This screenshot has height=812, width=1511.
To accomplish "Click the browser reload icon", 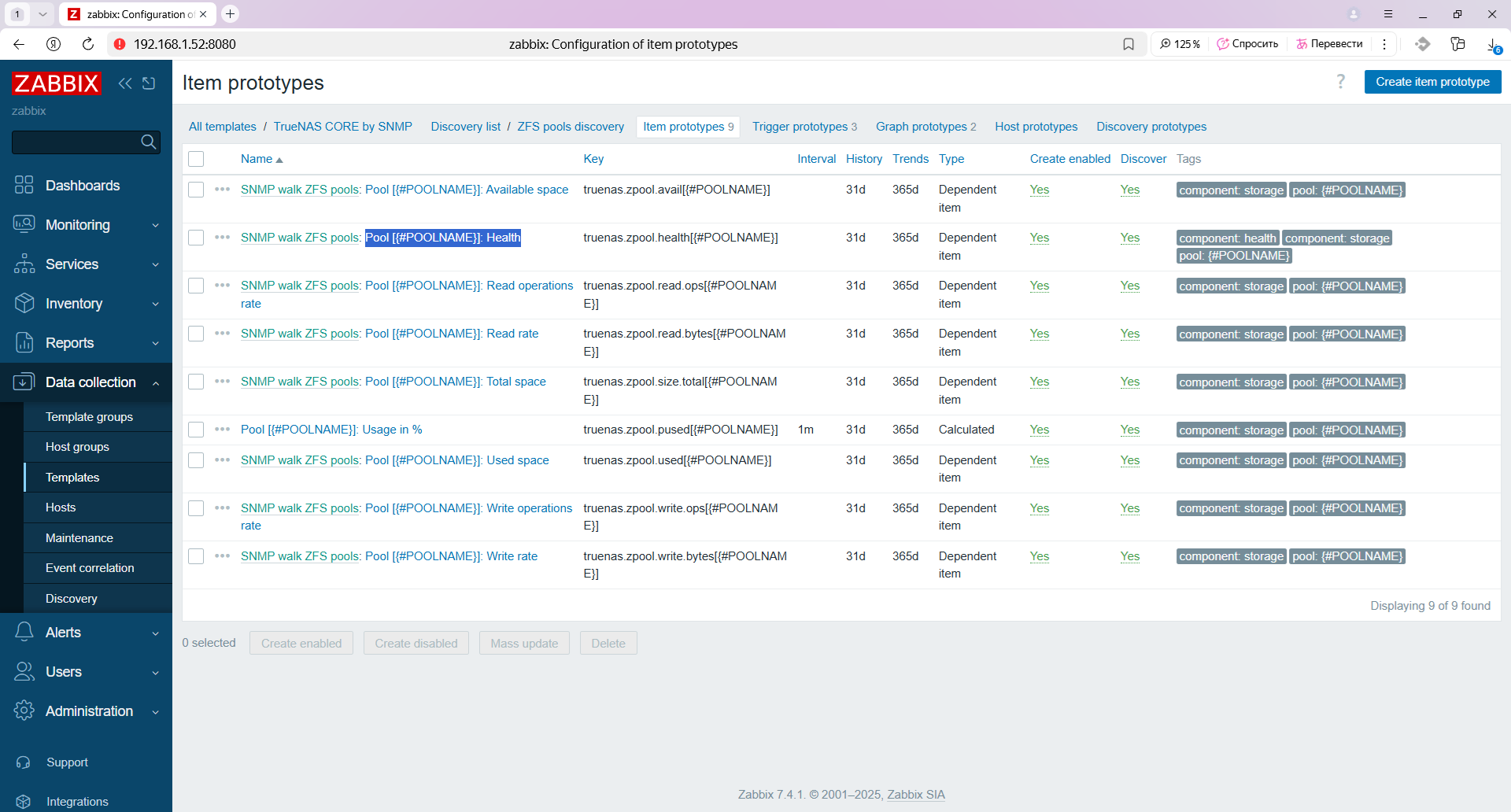I will 88,44.
